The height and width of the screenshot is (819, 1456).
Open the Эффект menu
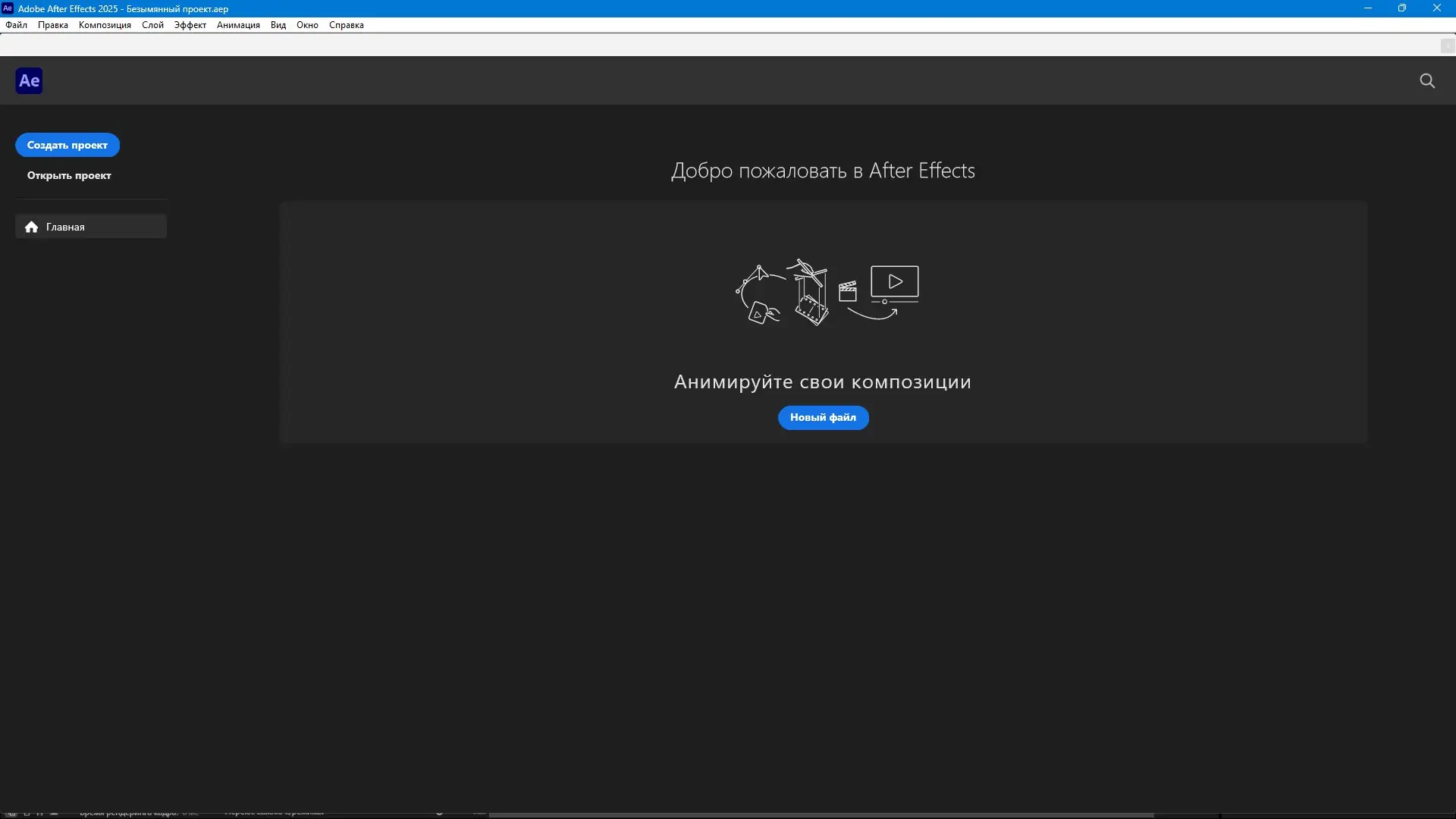pos(190,25)
